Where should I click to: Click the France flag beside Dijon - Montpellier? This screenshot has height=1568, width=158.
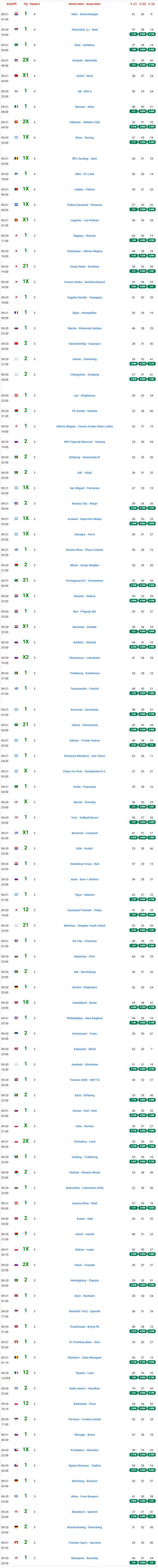tap(16, 312)
